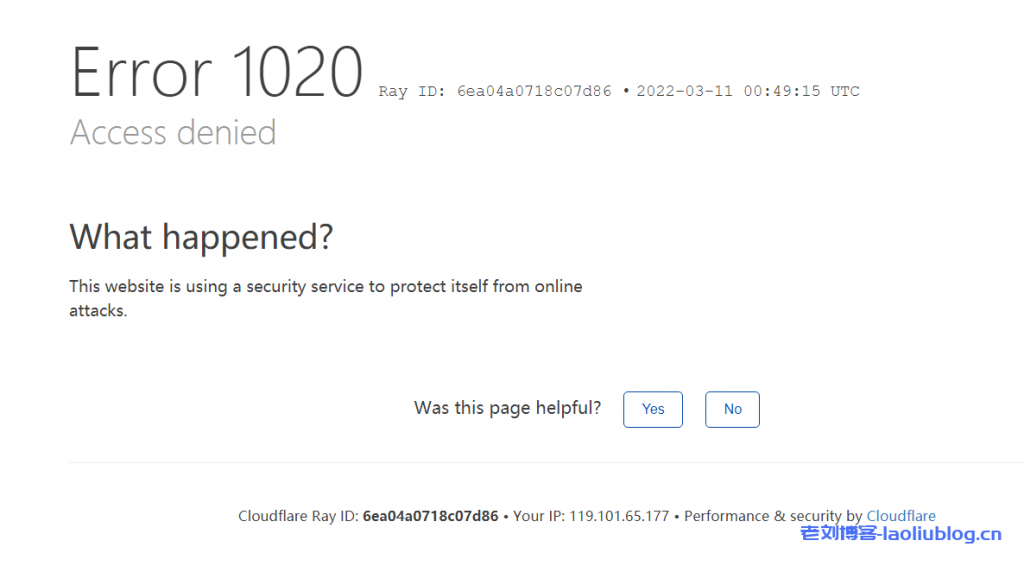Click the No feedback button
Viewport: 1024px width, 566px height.
732,409
